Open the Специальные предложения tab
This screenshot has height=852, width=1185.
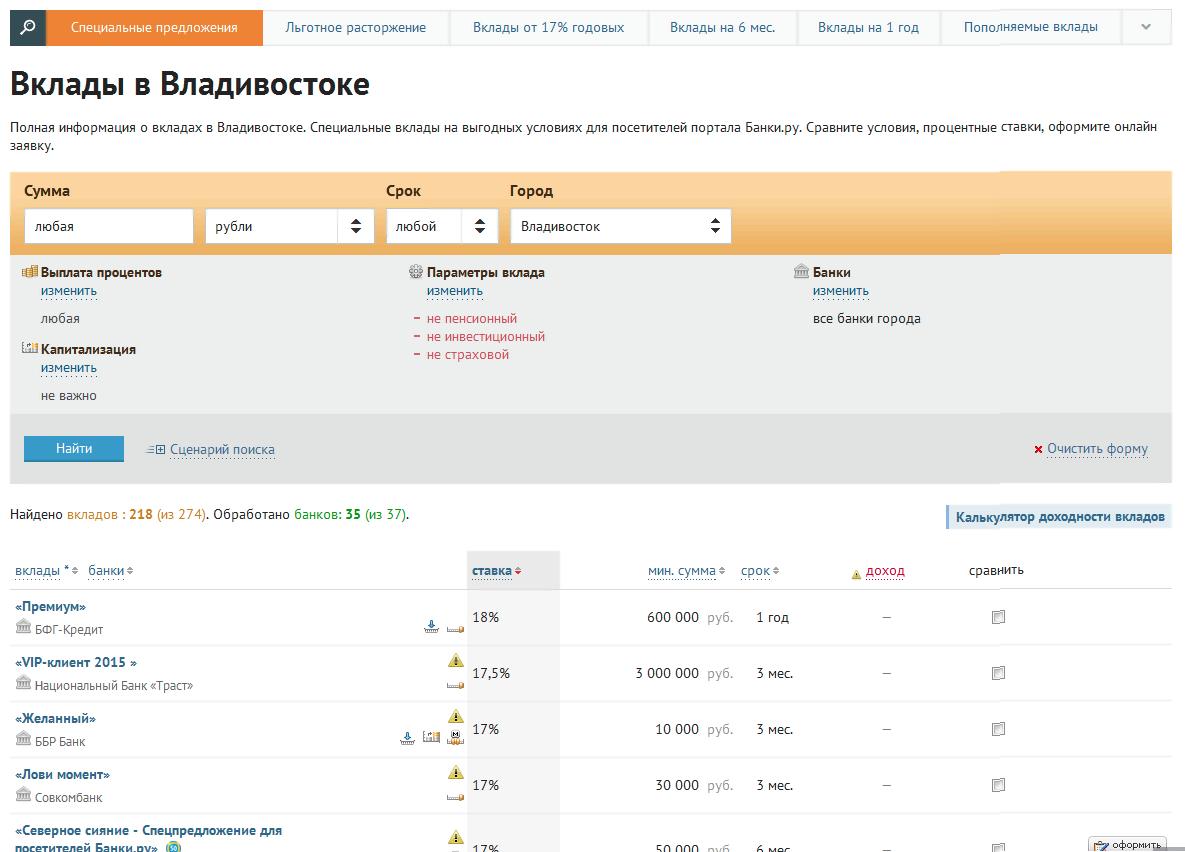point(154,28)
